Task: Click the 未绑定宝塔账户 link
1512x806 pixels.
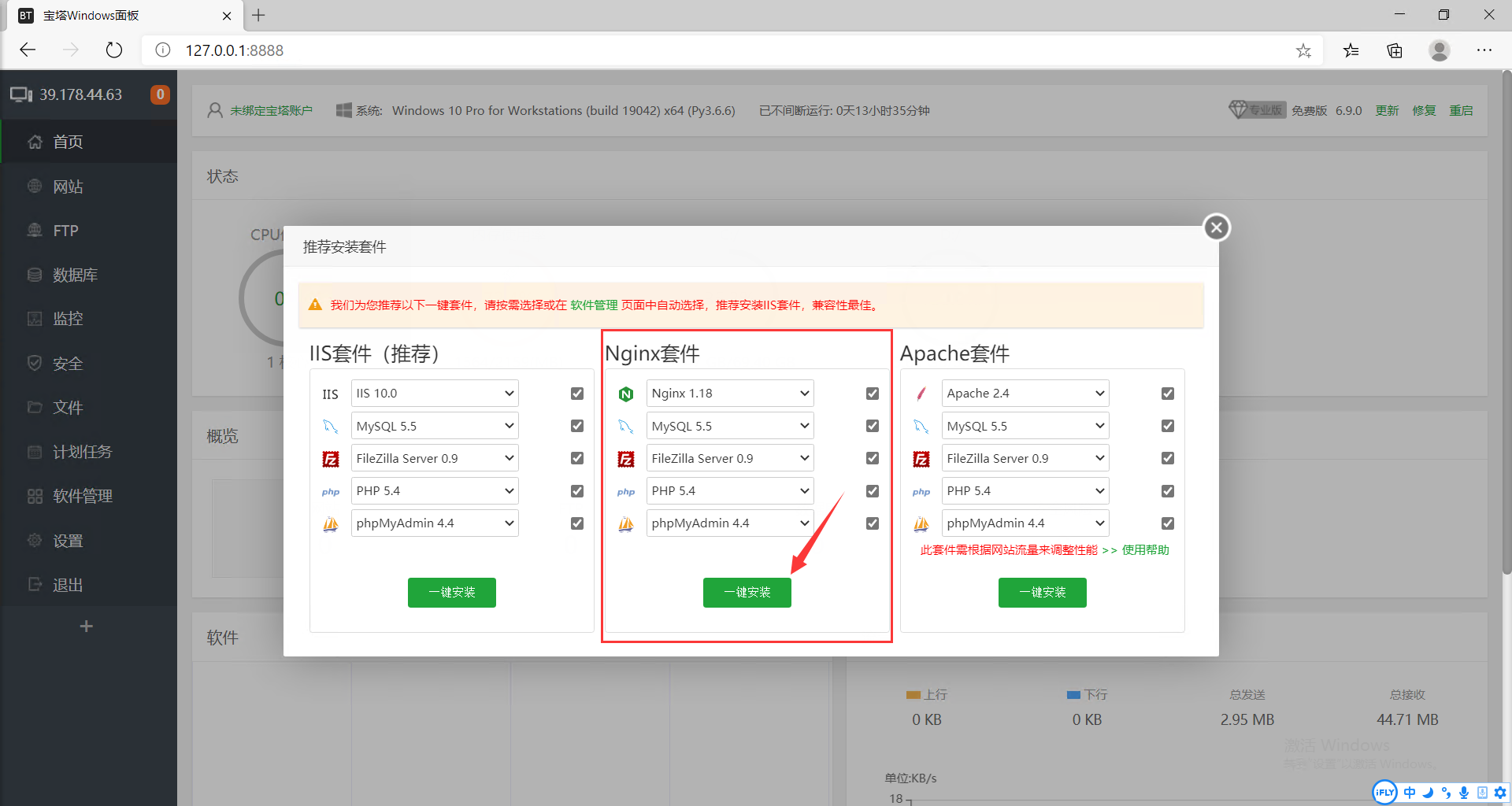Action: point(271,111)
